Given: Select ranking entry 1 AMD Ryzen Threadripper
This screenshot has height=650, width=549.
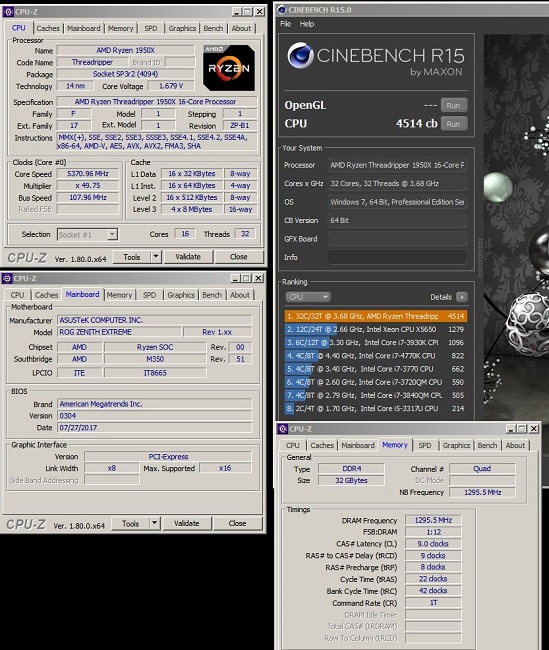Looking at the screenshot, I should coord(376,316).
